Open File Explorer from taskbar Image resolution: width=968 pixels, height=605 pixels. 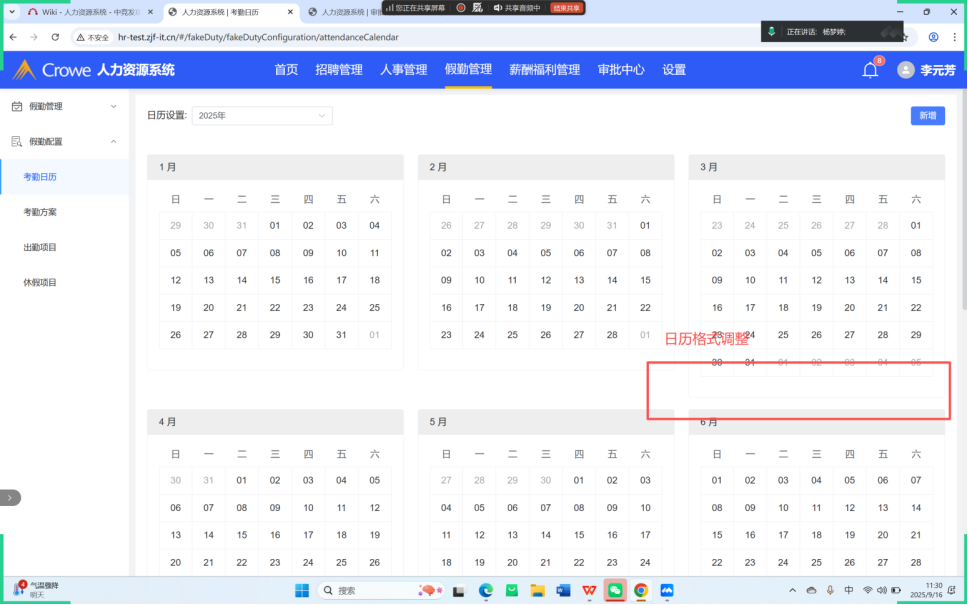pos(537,591)
